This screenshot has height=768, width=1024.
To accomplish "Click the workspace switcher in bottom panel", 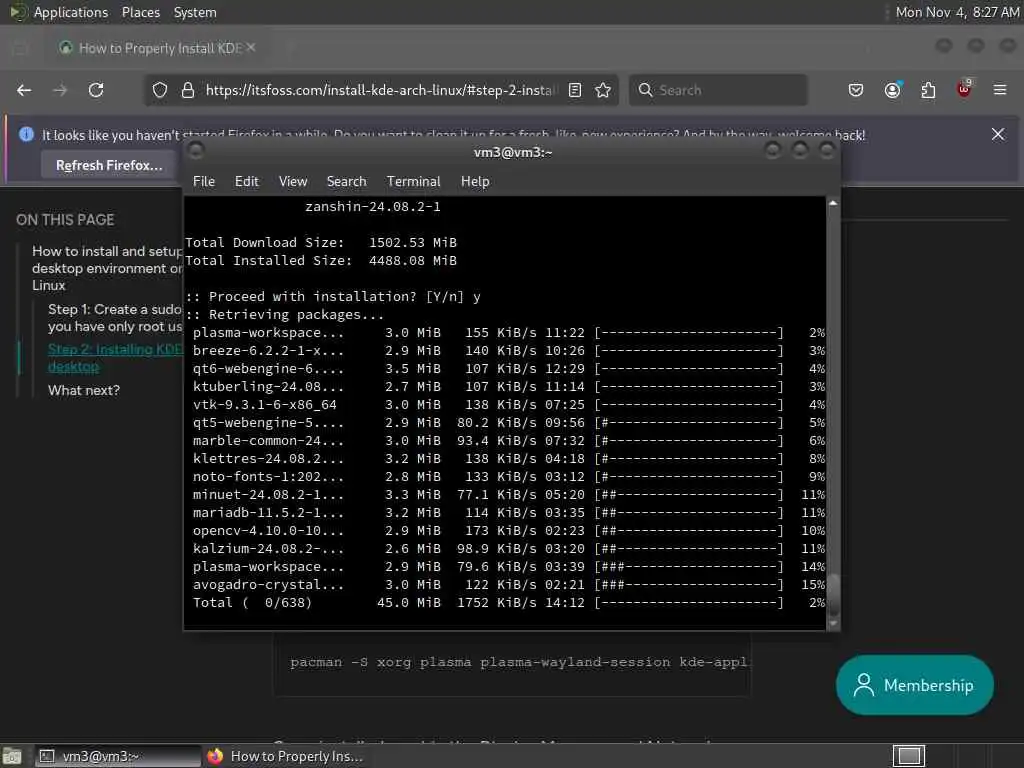I will pyautogui.click(x=908, y=756).
